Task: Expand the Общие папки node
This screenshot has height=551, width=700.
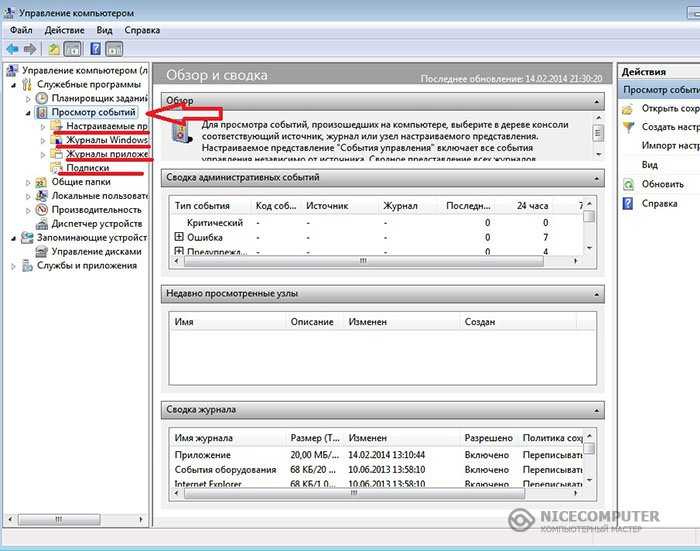Action: [x=28, y=182]
